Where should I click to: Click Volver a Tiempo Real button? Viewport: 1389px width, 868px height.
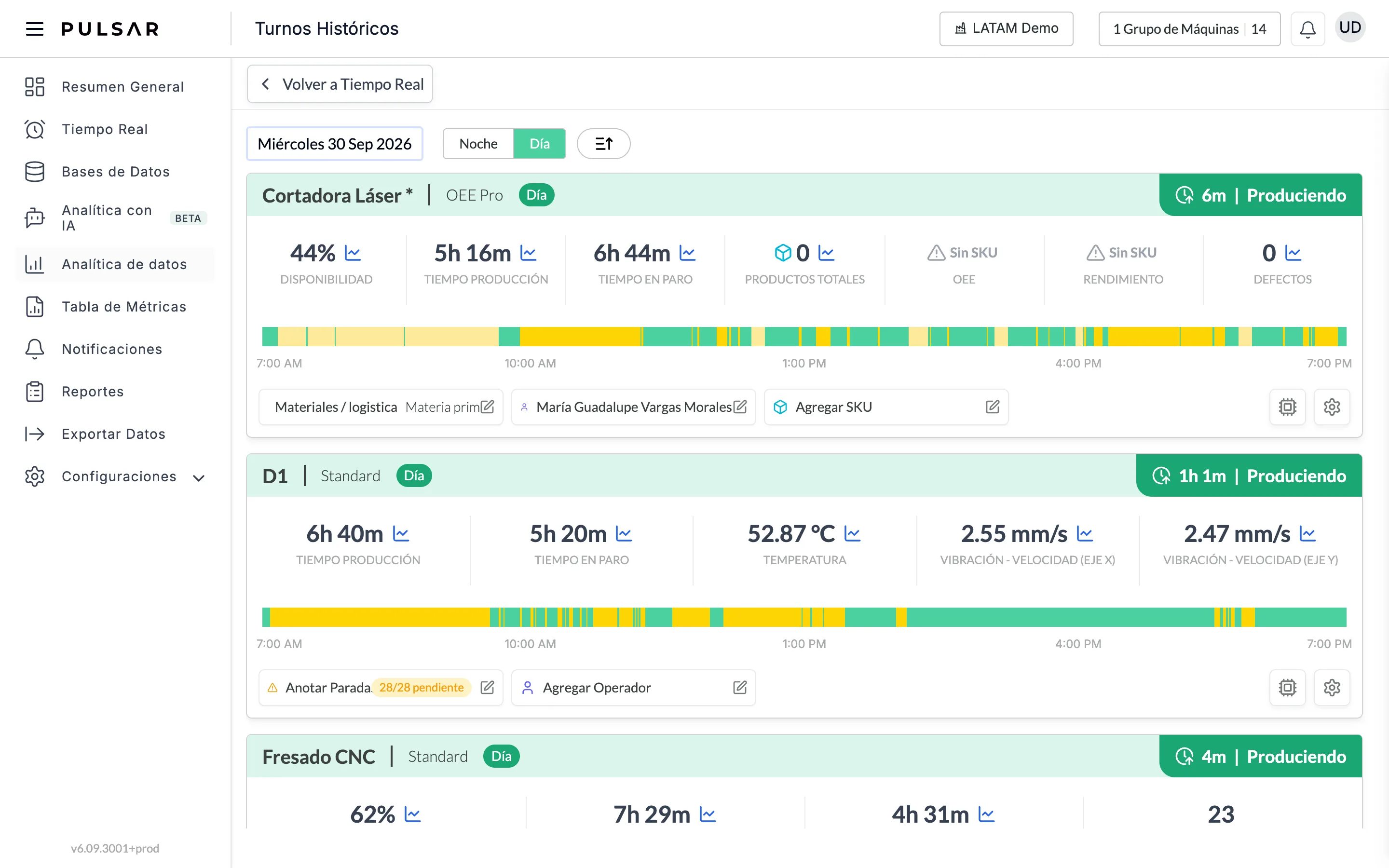pos(340,84)
